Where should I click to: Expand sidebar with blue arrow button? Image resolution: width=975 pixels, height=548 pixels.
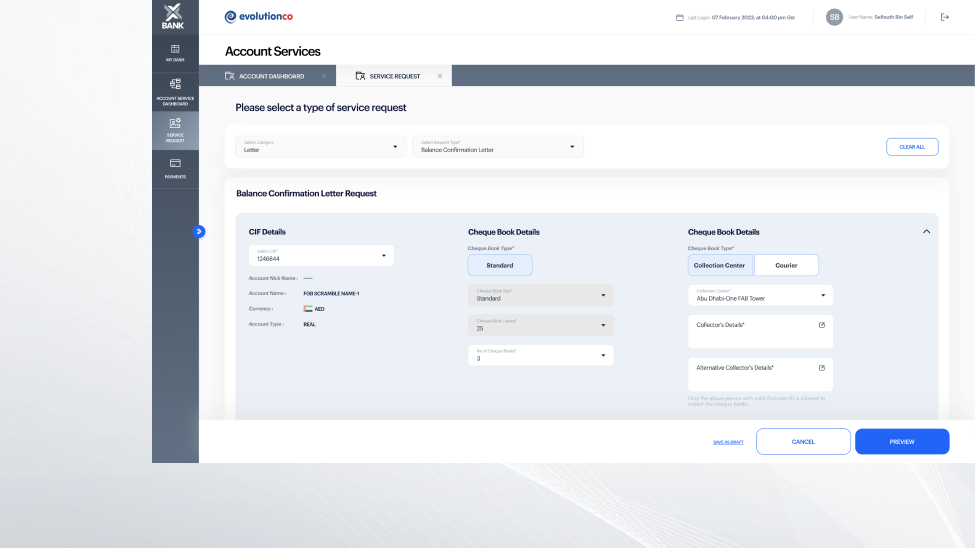[x=199, y=231]
